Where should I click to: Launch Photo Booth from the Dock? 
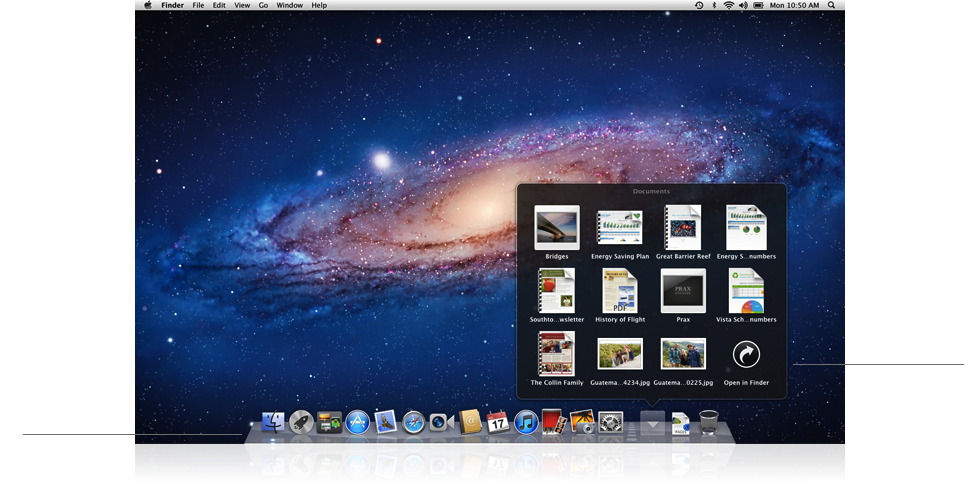[554, 423]
